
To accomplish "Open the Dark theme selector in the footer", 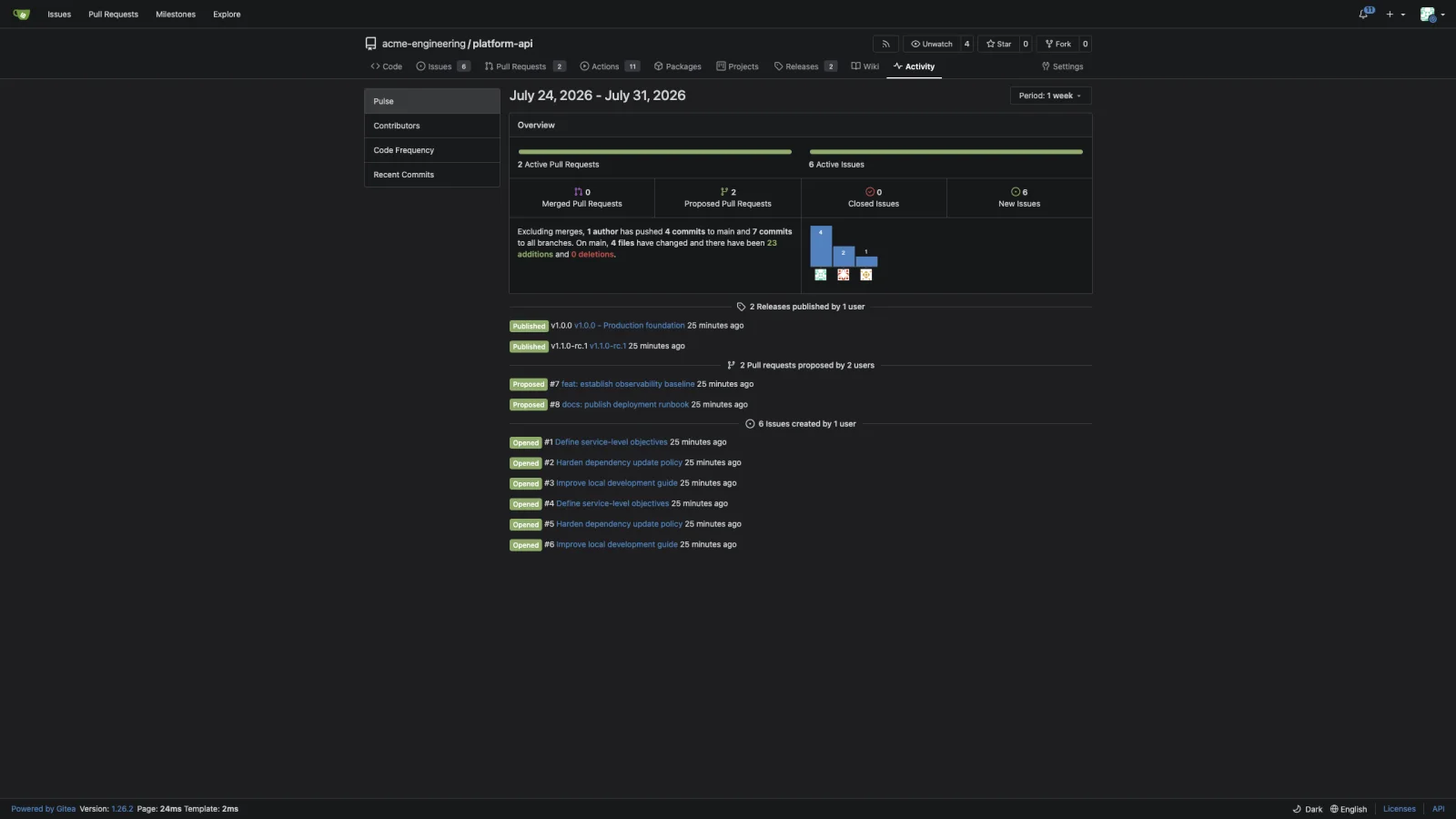I will [x=1308, y=809].
